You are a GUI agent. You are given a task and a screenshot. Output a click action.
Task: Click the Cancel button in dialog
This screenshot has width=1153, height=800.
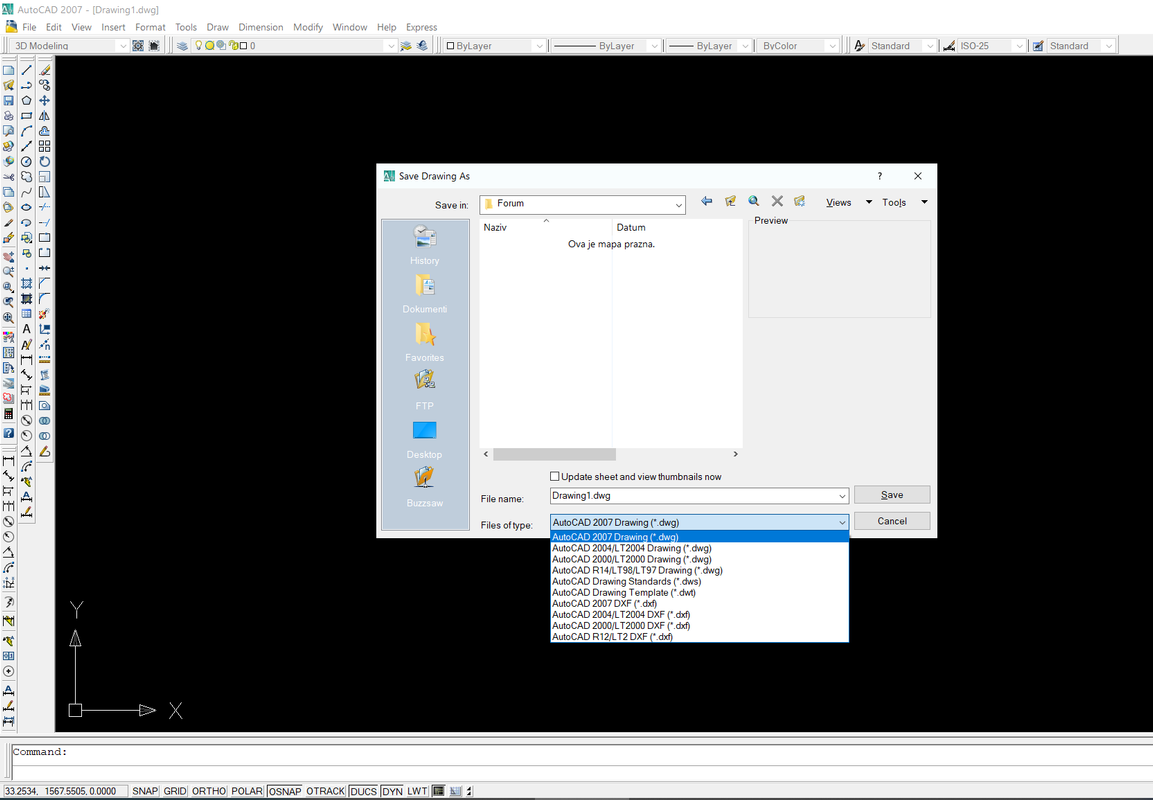click(892, 521)
